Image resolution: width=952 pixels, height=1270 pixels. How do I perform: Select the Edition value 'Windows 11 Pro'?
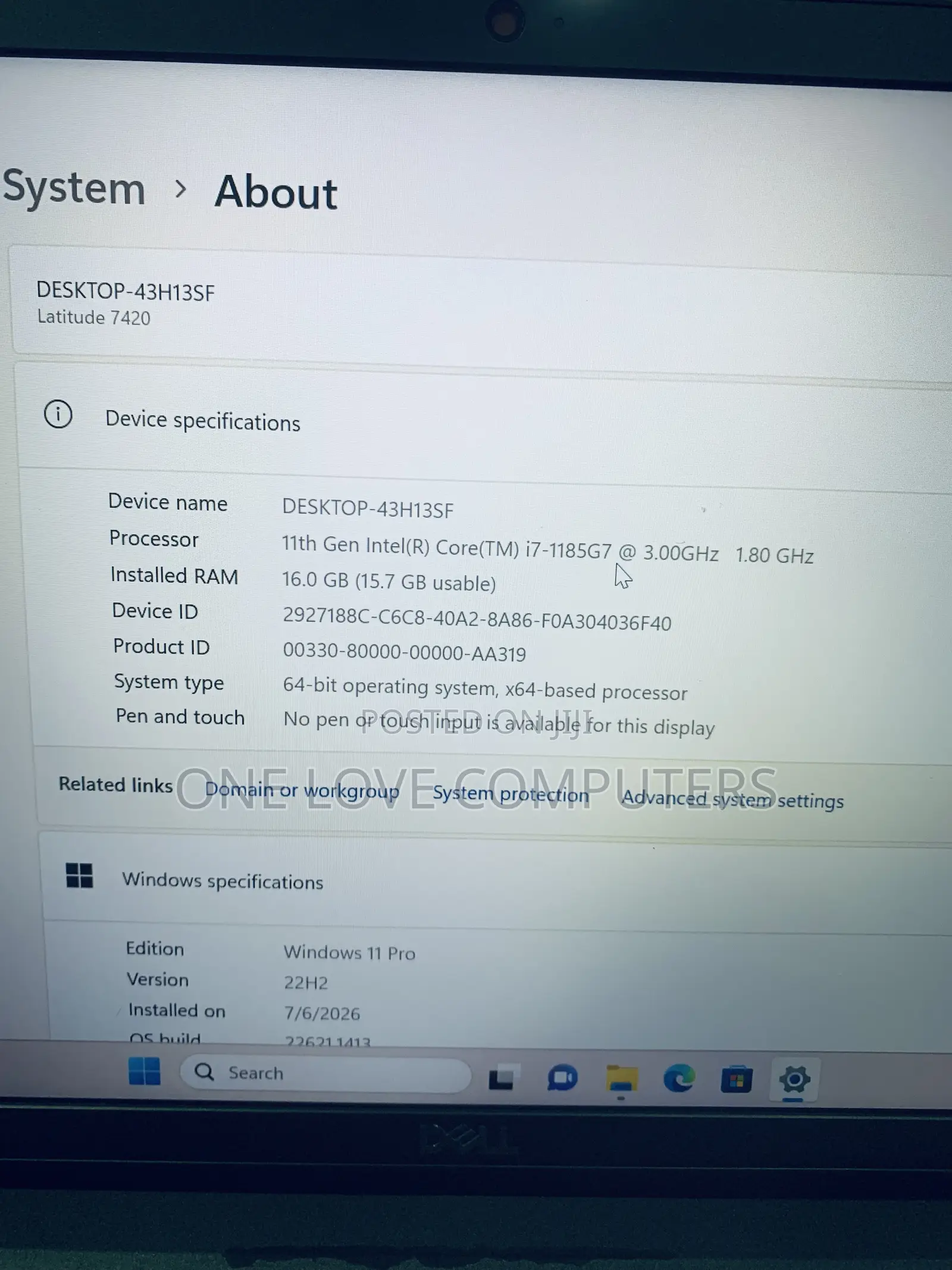click(x=349, y=953)
